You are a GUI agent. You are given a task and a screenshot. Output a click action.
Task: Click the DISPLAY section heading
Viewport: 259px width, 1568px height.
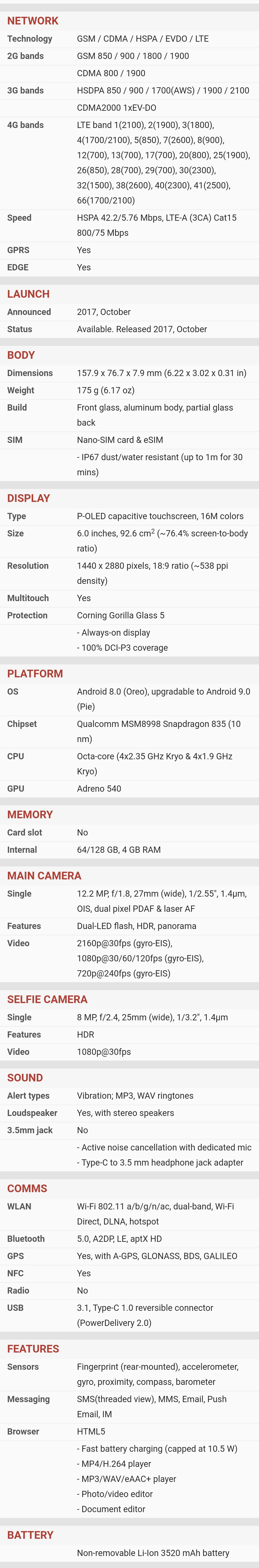pos(28,498)
